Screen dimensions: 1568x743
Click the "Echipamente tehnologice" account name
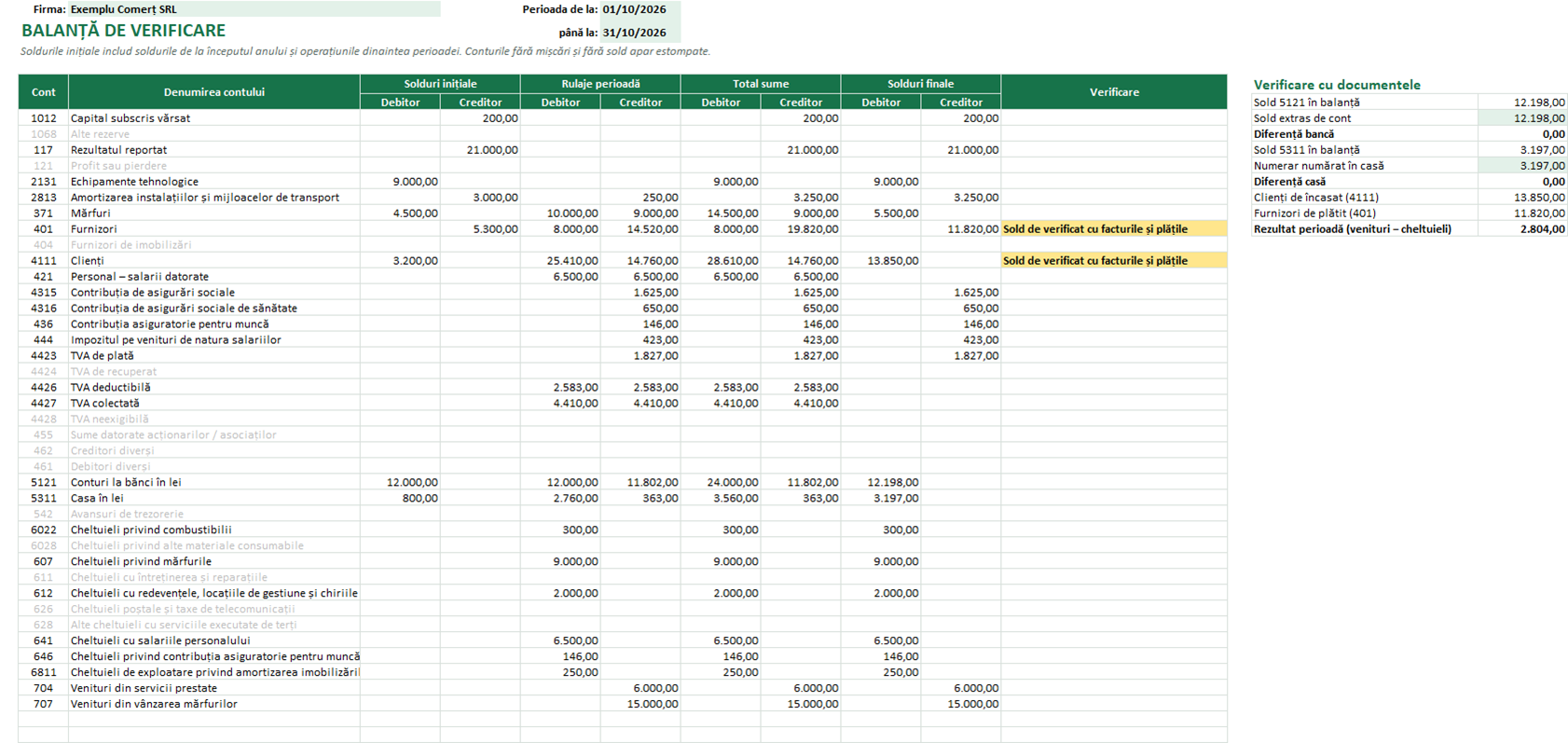pos(134,182)
